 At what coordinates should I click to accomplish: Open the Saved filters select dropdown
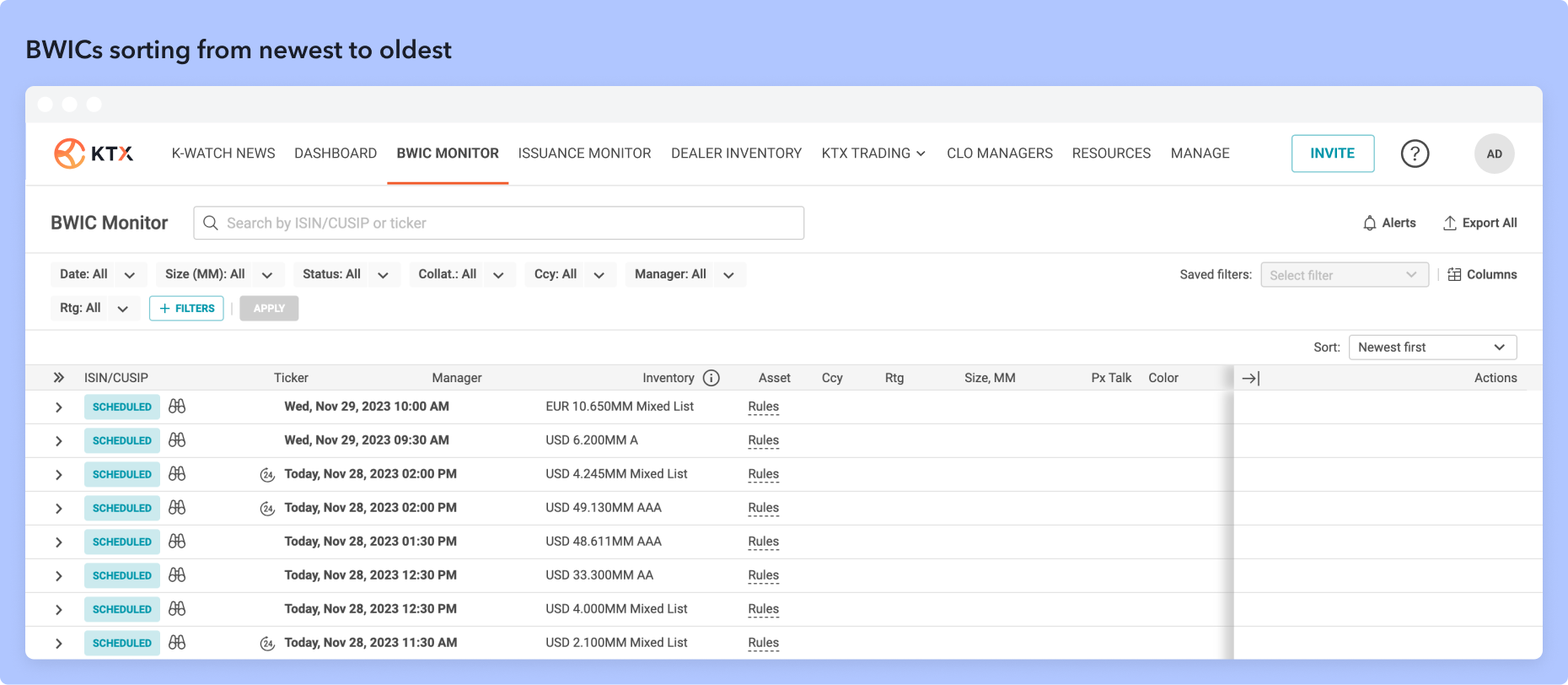1344,275
